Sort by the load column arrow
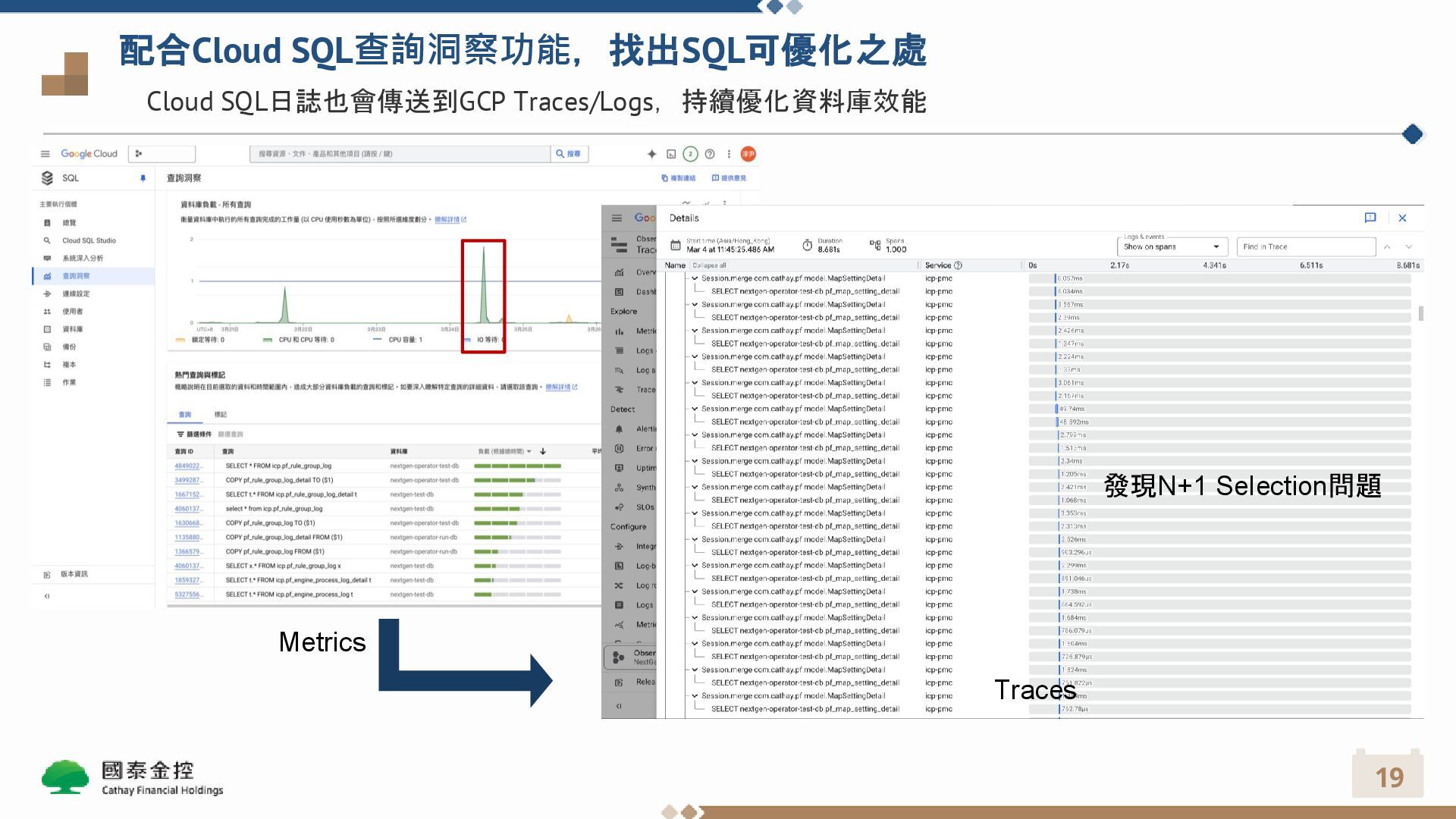The image size is (1456, 819). (x=543, y=451)
